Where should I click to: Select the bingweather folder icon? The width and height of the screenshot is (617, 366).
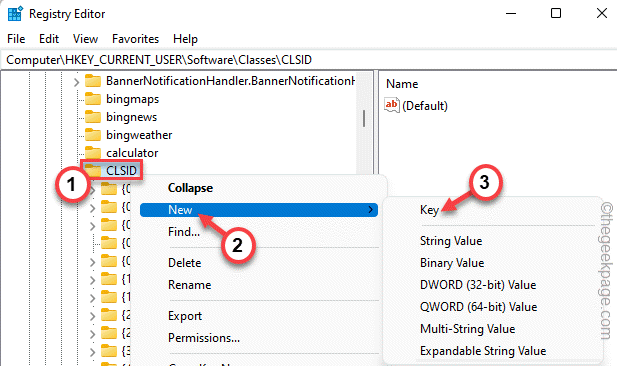93,135
